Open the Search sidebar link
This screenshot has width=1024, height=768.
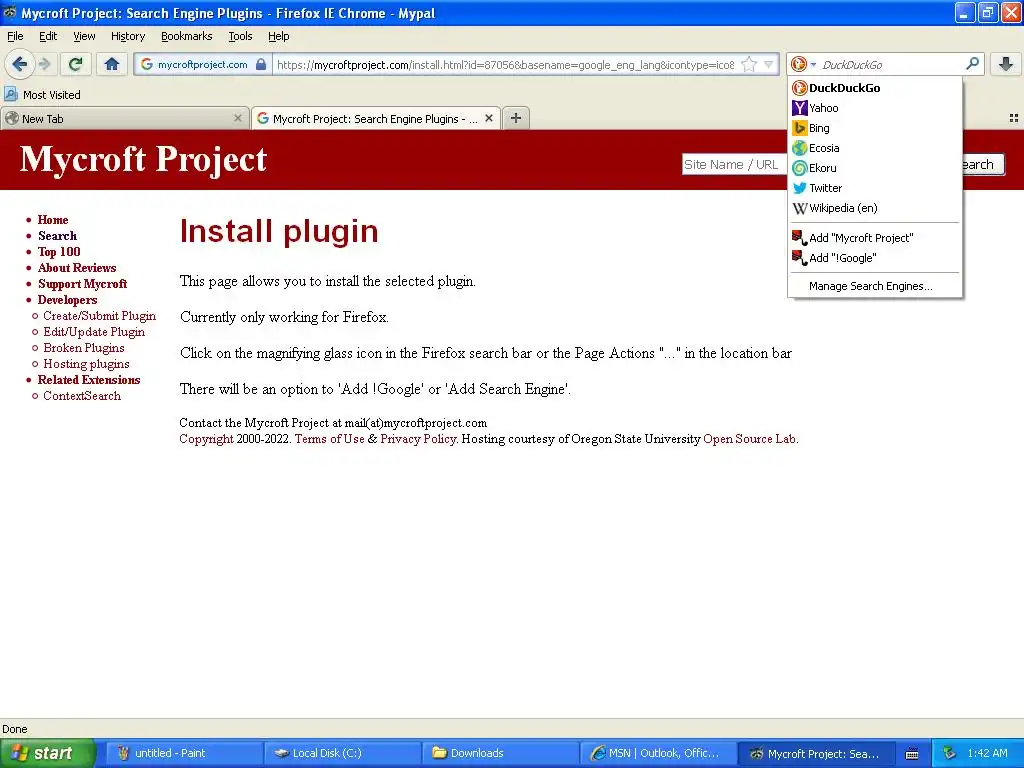57,236
